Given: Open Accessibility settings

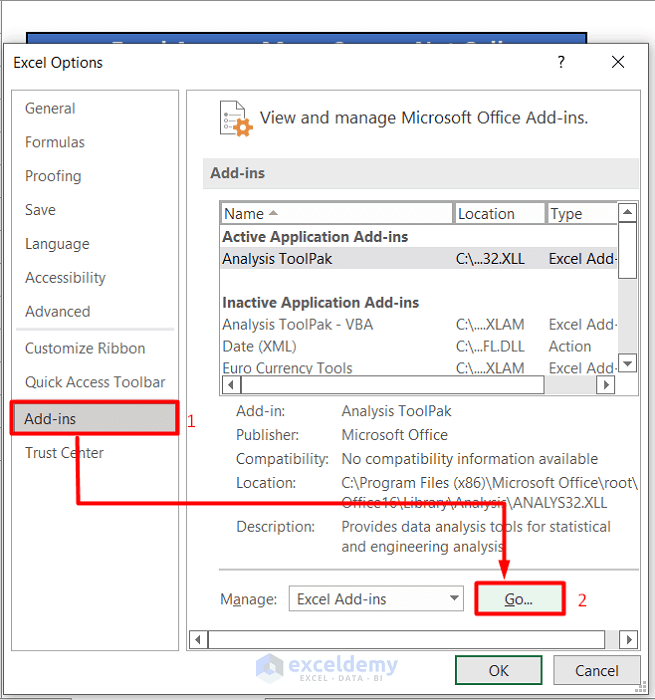Looking at the screenshot, I should [65, 278].
